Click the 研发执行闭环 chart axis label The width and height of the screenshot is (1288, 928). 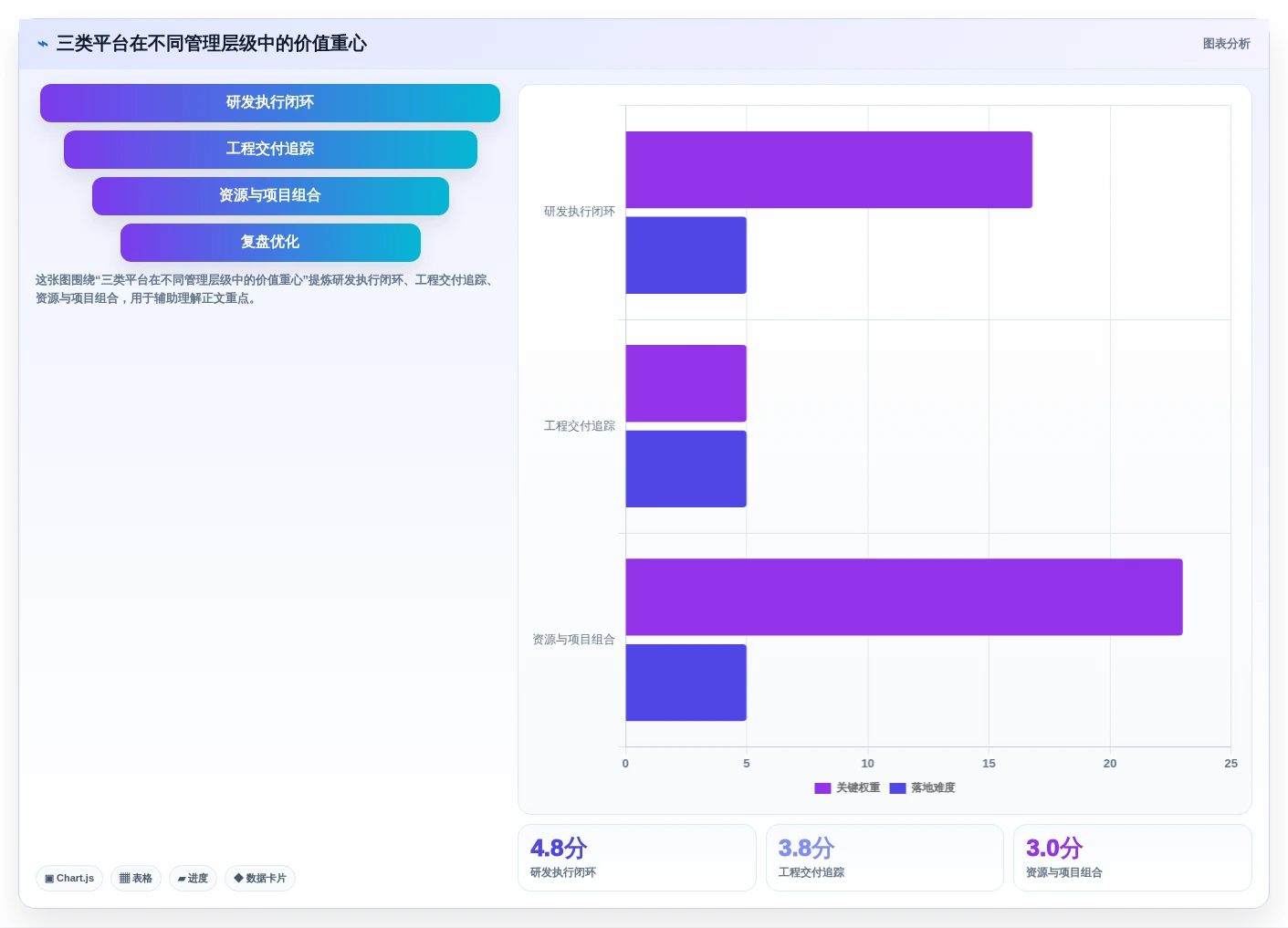tap(580, 212)
